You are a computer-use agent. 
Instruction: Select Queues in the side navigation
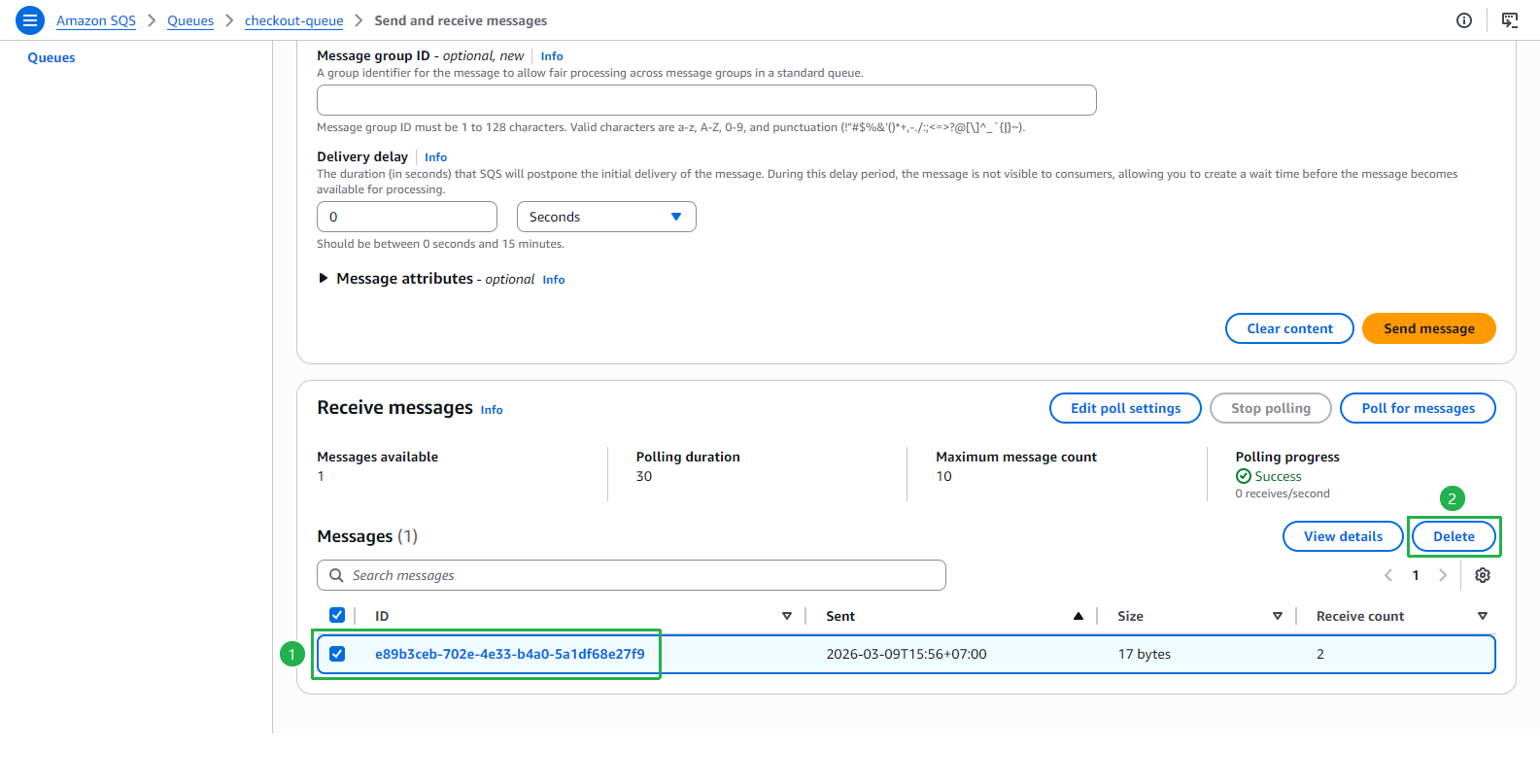[x=51, y=57]
